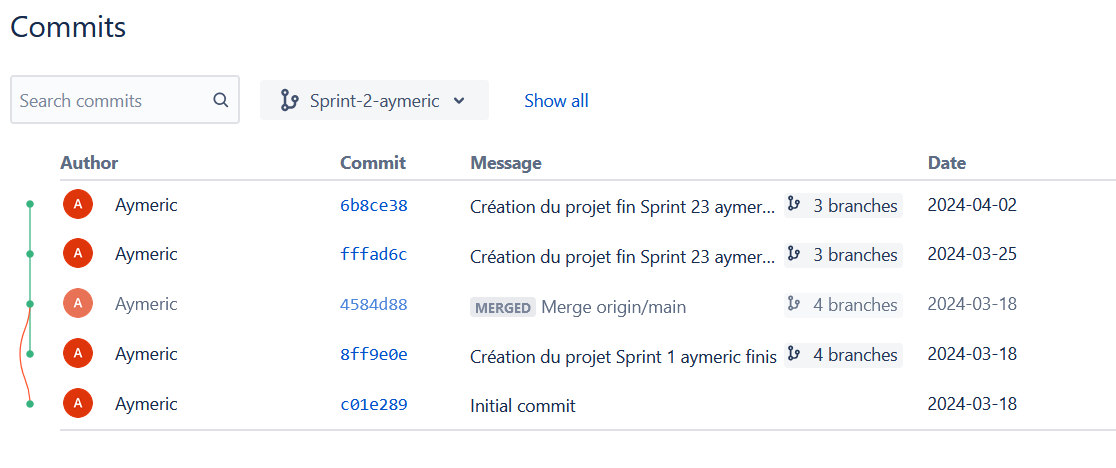The width and height of the screenshot is (1116, 468).
Task: Open commit hash 4584d88
Action: point(373,305)
